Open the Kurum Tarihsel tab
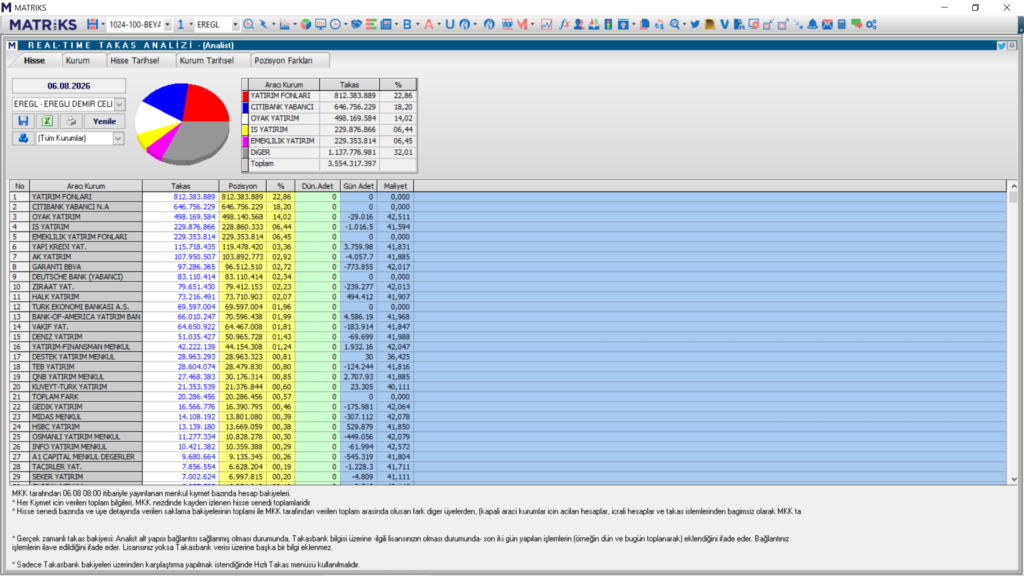1024x576 pixels. pyautogui.click(x=206, y=60)
